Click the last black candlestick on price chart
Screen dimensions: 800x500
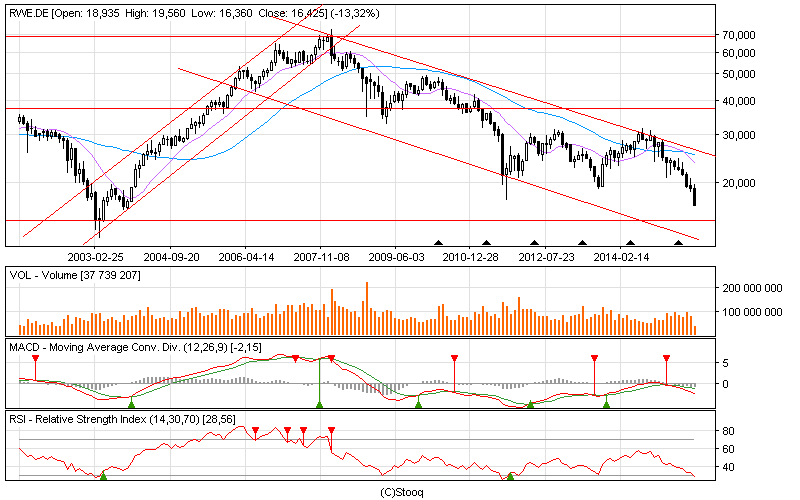[x=694, y=196]
